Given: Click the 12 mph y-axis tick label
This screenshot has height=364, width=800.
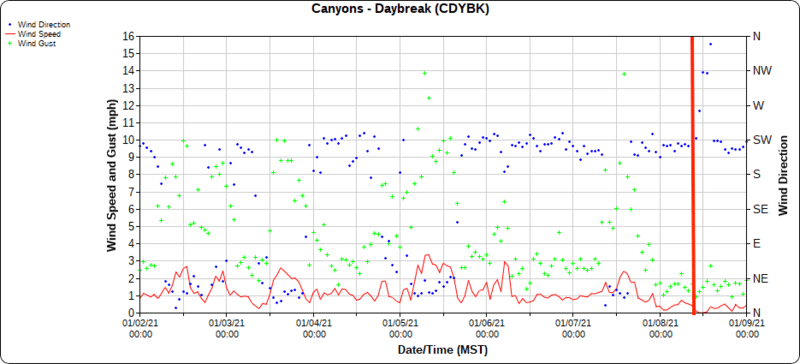Looking at the screenshot, I should click(x=129, y=106).
